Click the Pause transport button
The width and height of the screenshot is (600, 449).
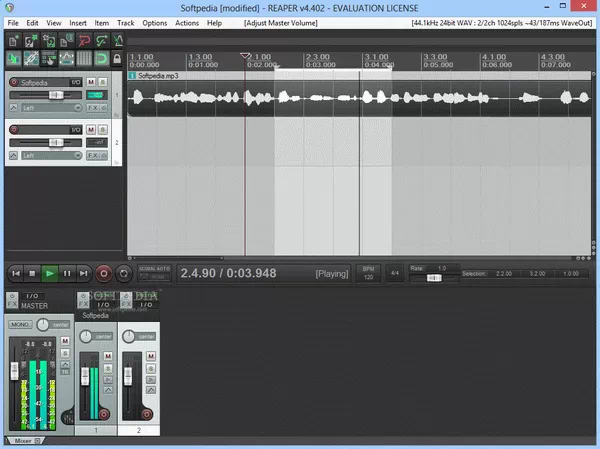(x=67, y=273)
